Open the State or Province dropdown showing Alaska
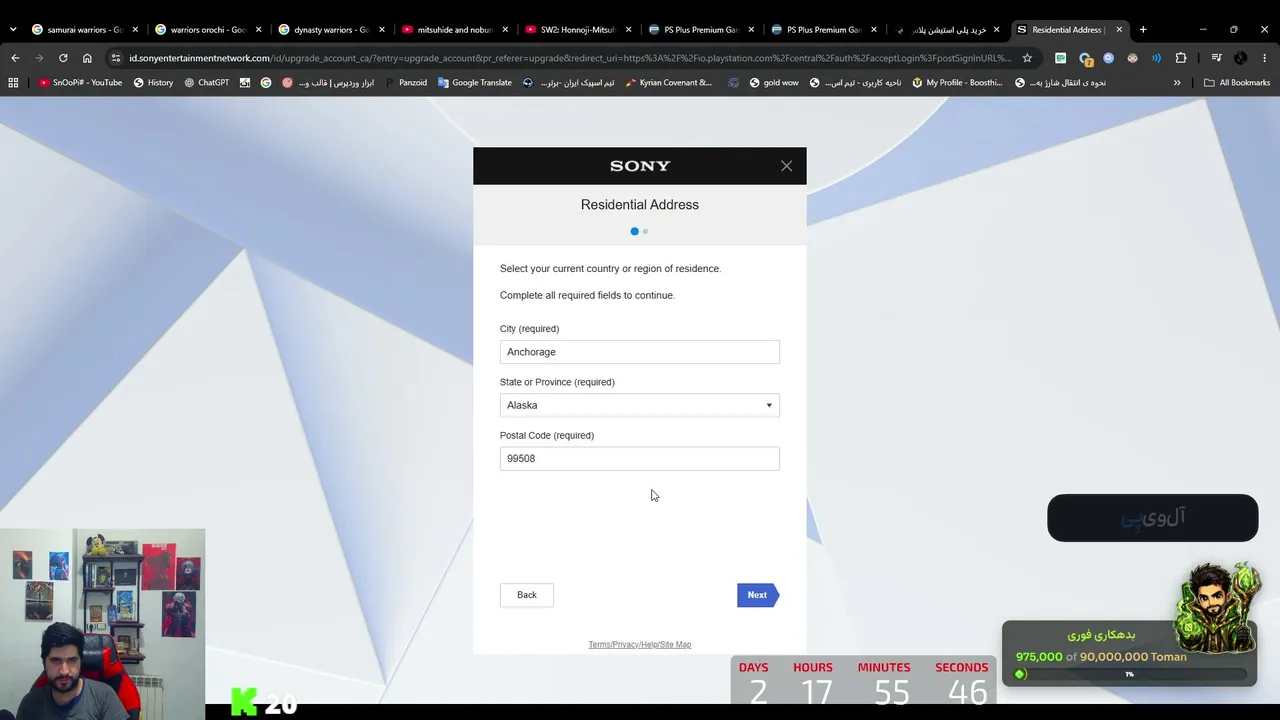The image size is (1280, 720). [639, 405]
